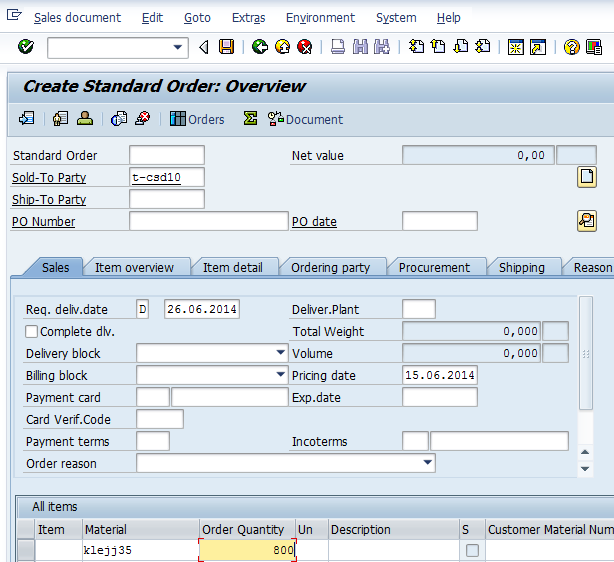
Task: Switch to the Shipping tab
Action: pos(522,267)
